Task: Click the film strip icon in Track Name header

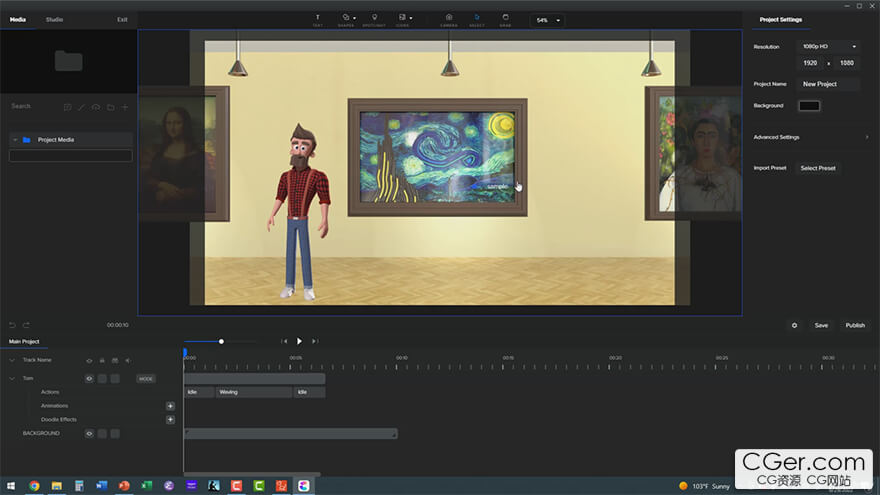Action: click(115, 360)
